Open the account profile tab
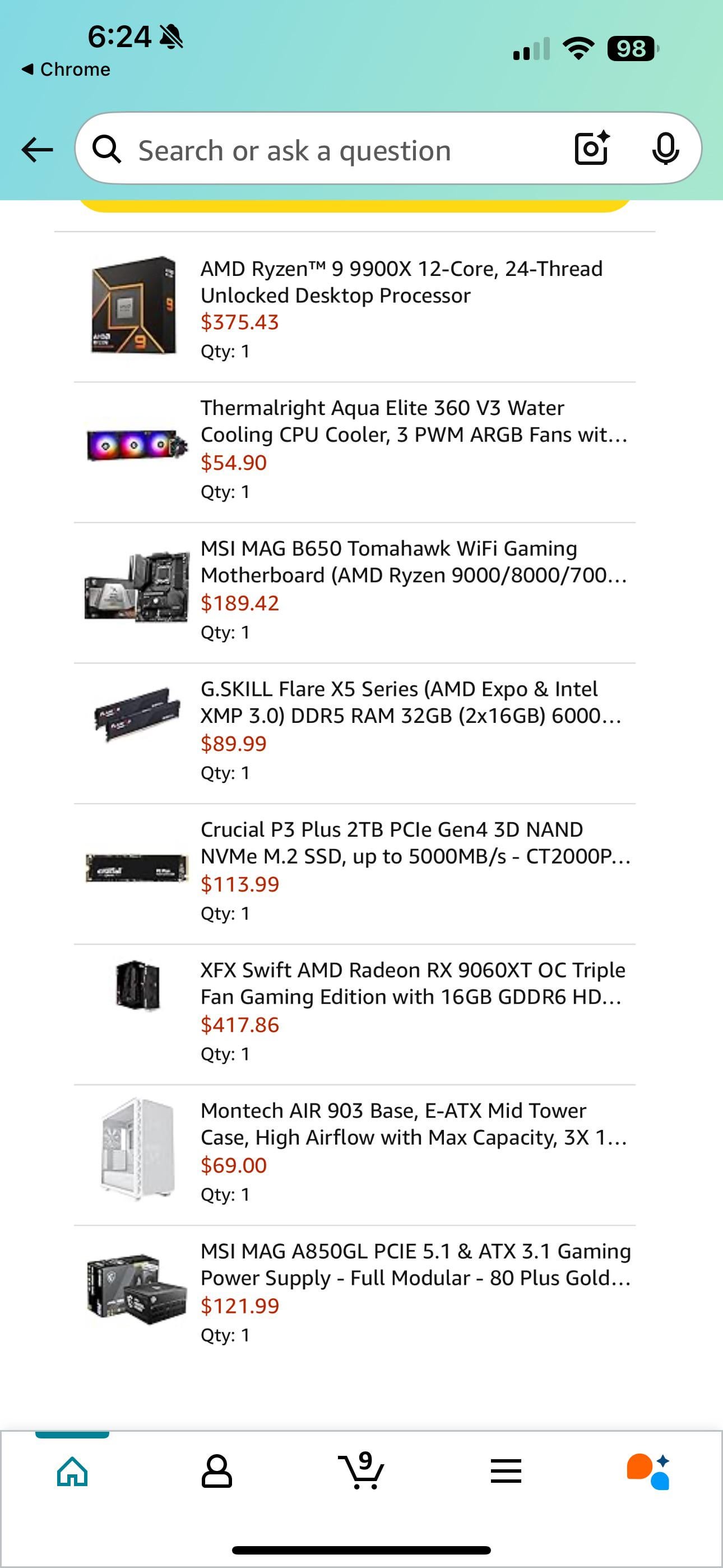Image resolution: width=723 pixels, height=1568 pixels. pos(217,1471)
